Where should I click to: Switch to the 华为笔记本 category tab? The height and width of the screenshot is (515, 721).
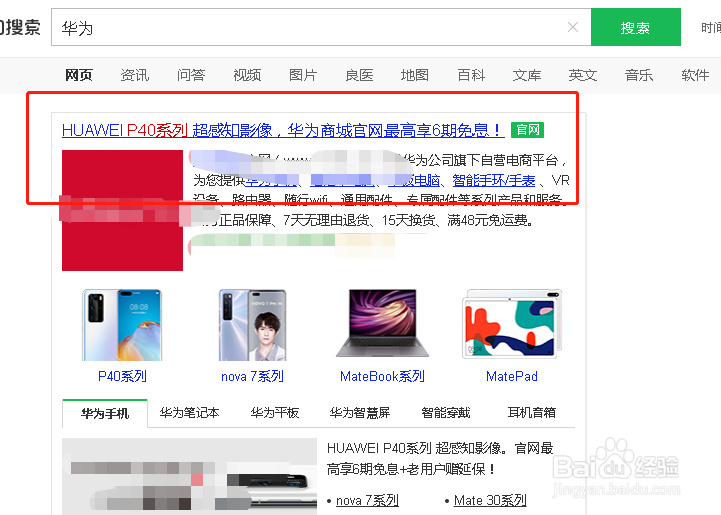[189, 413]
